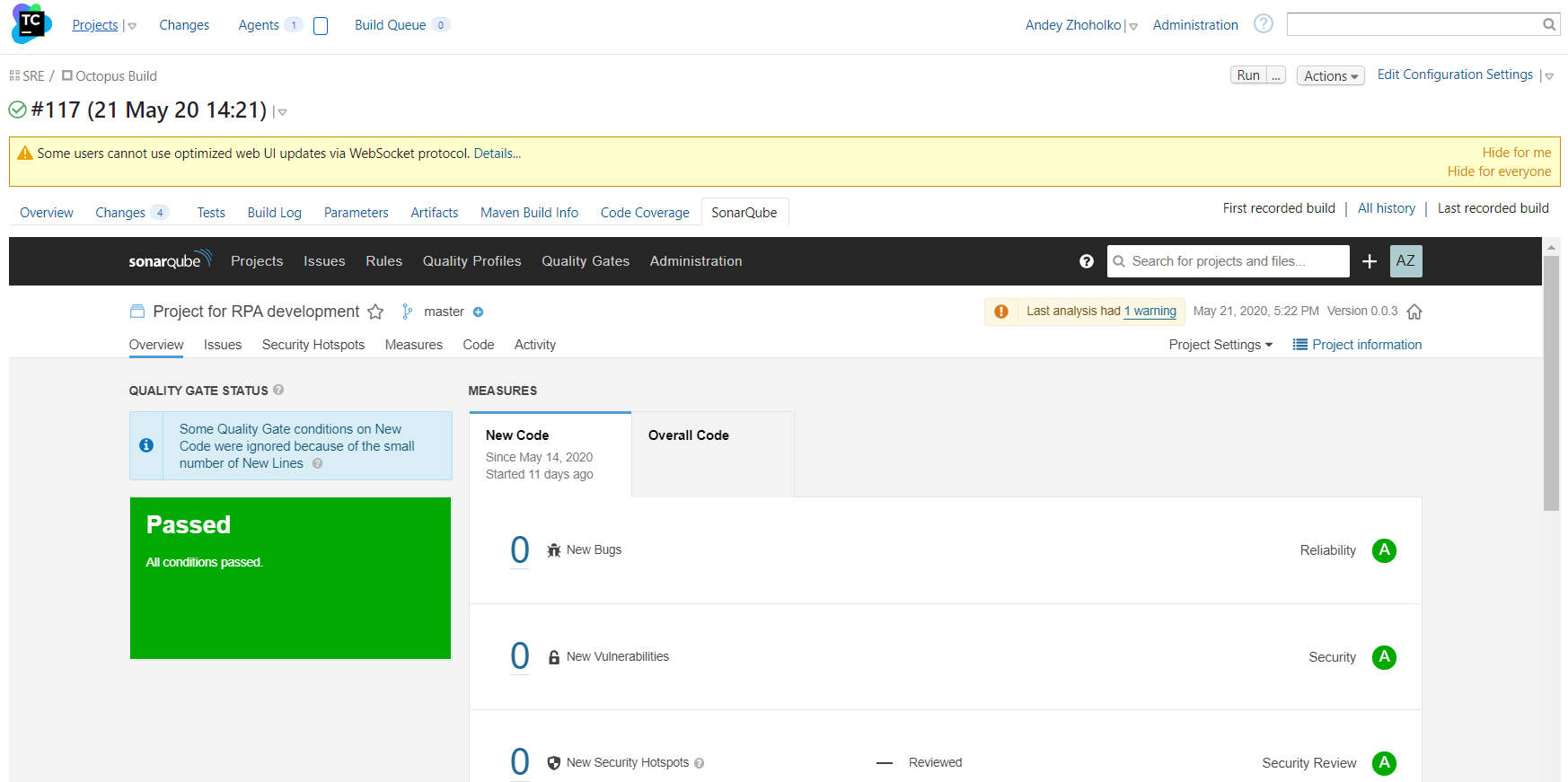Click the Reliability A rating badge

[1384, 550]
